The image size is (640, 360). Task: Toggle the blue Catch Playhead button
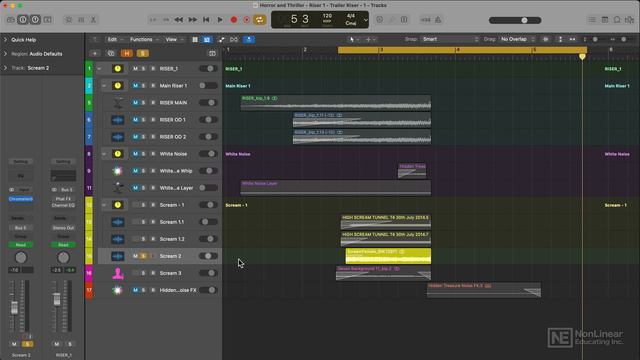249,40
